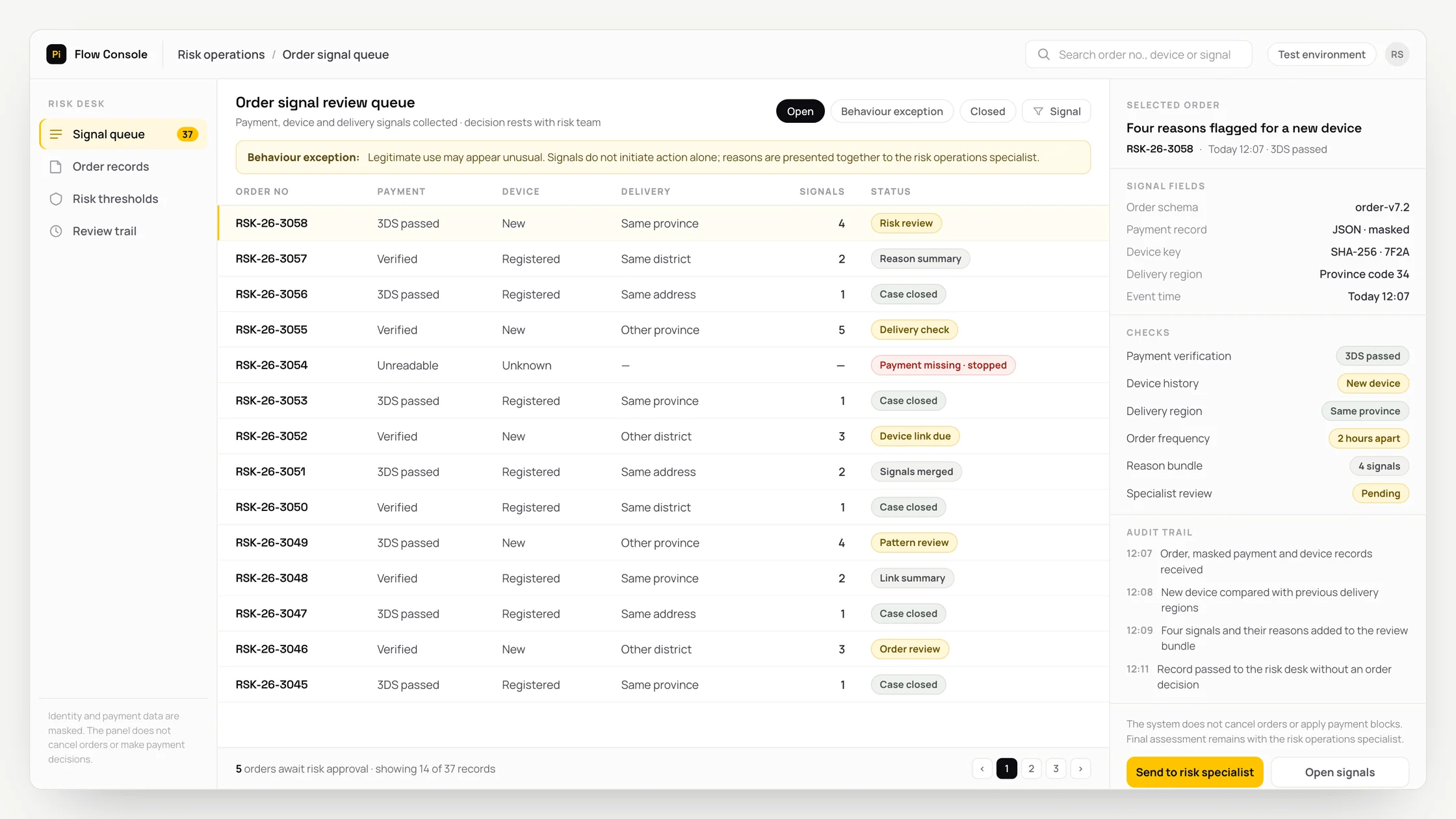Select order RSK-26-3051
Image resolution: width=1456 pixels, height=819 pixels.
663,472
